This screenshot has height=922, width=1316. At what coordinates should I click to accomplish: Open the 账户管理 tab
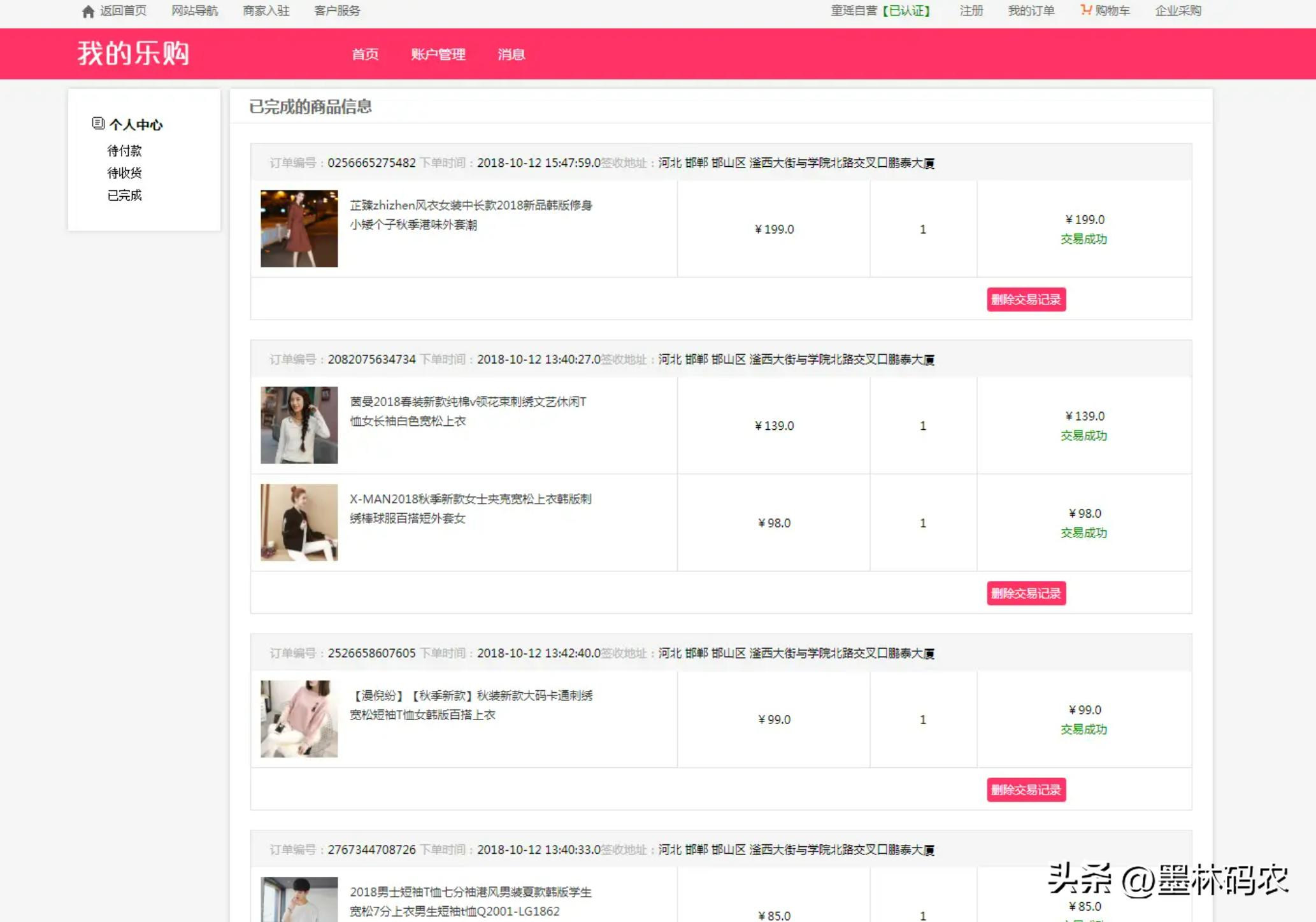pos(438,55)
